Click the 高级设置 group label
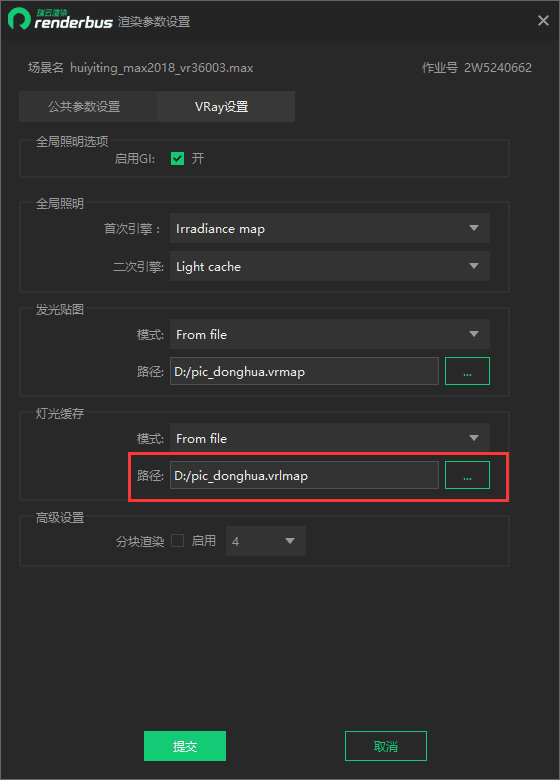This screenshot has height=780, width=560. tap(60, 517)
